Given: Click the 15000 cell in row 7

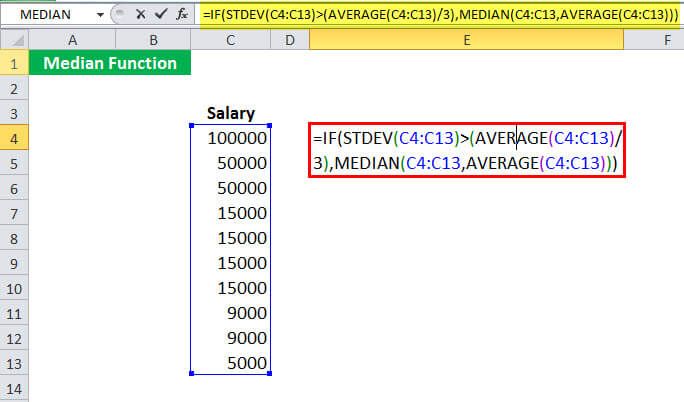Looking at the screenshot, I should [x=230, y=213].
